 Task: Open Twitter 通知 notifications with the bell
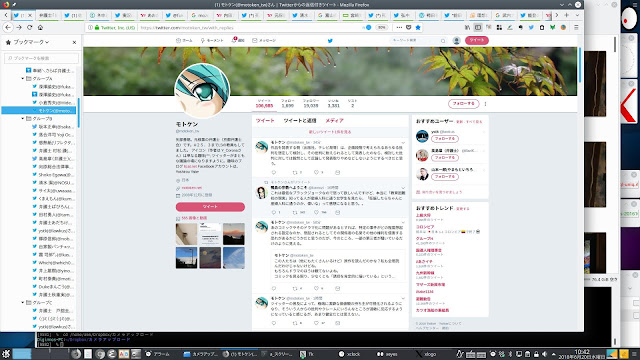click(238, 40)
